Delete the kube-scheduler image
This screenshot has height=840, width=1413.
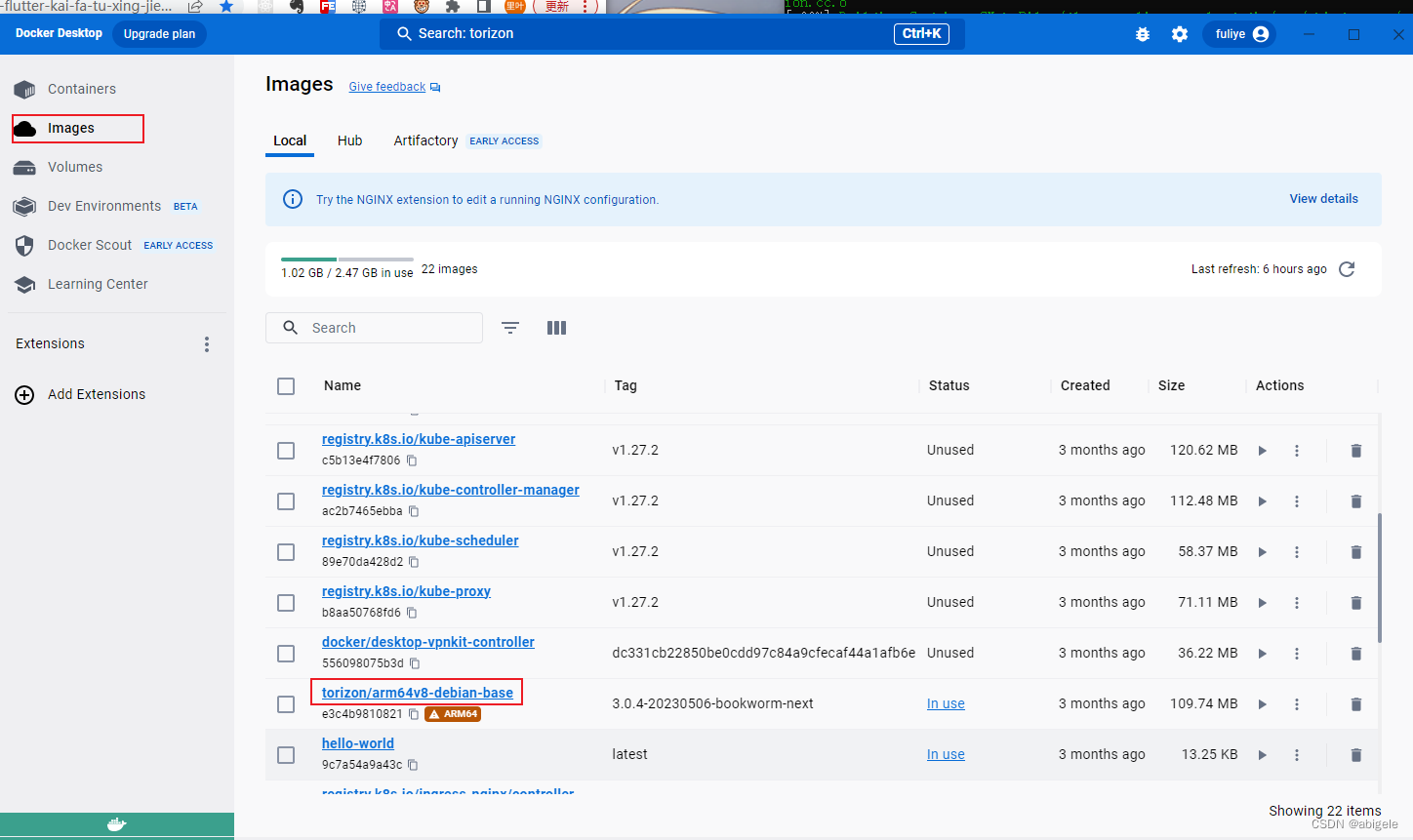click(x=1355, y=552)
